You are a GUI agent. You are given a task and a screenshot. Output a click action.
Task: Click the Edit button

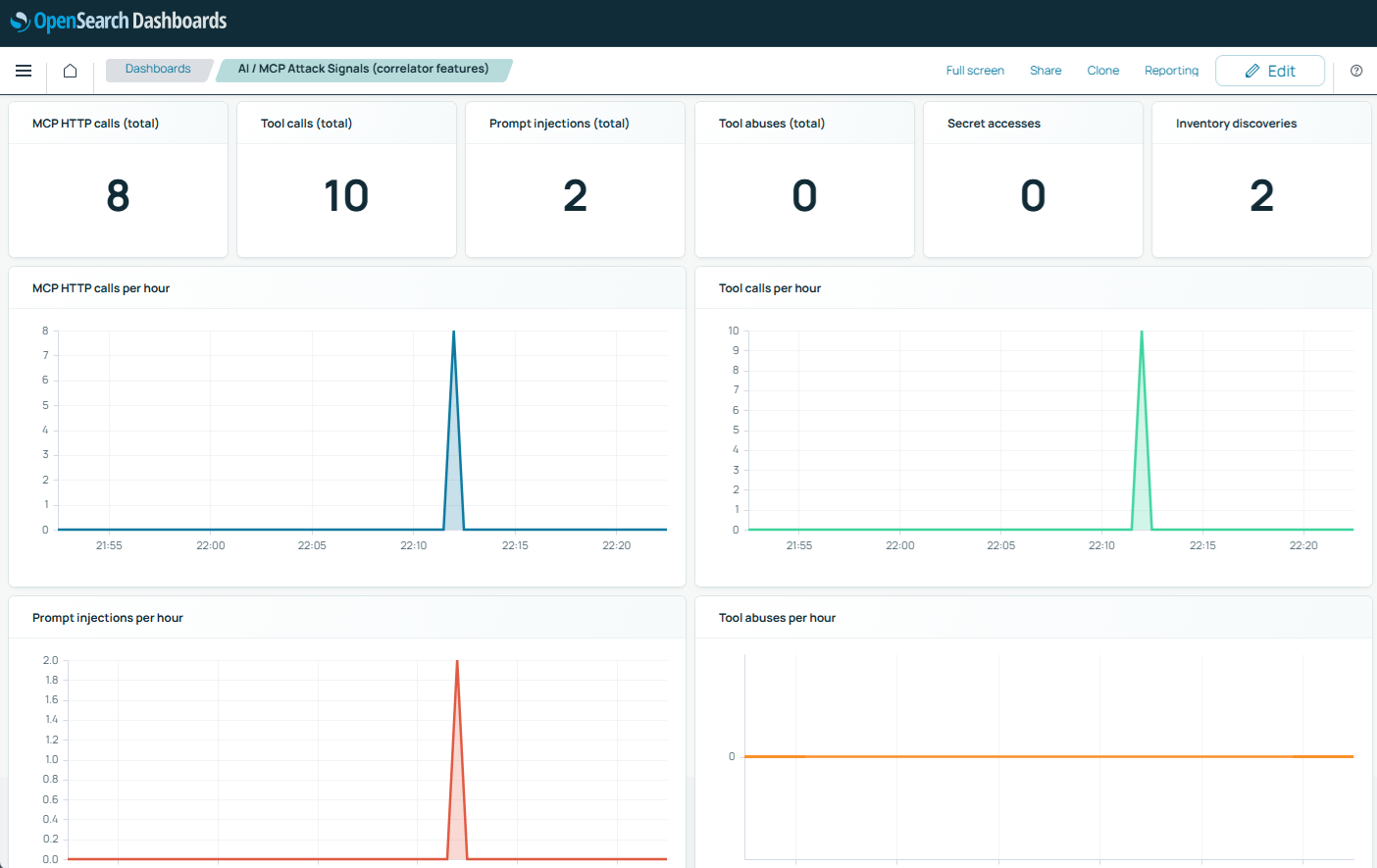tap(1270, 71)
